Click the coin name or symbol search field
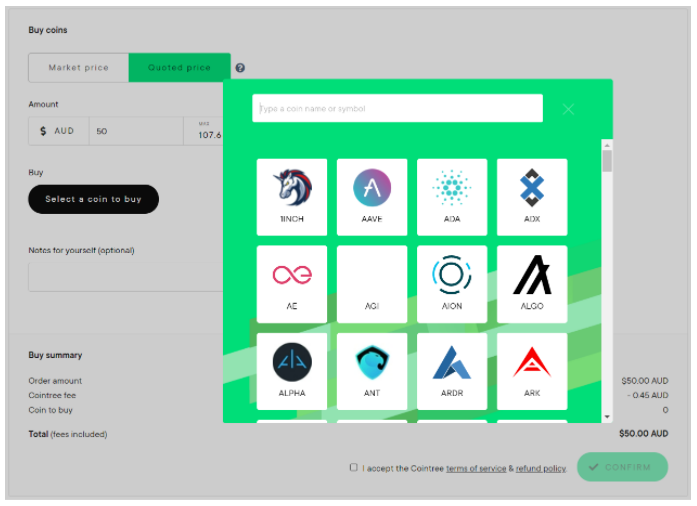 [397, 108]
